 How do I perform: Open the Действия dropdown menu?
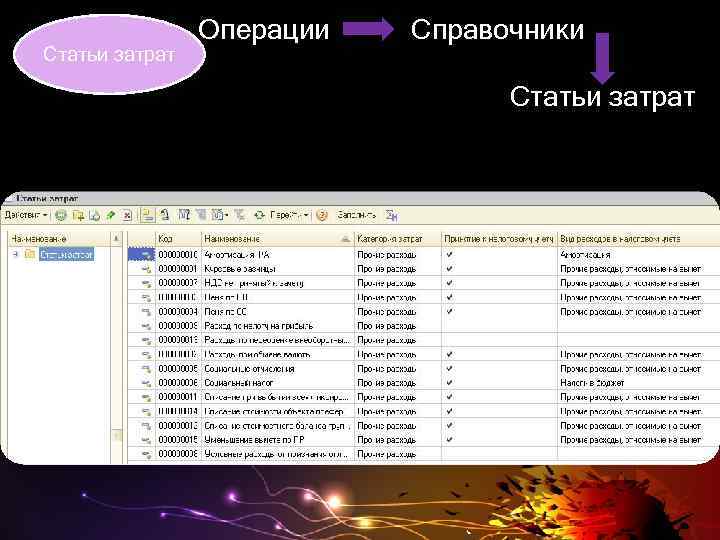coord(26,215)
